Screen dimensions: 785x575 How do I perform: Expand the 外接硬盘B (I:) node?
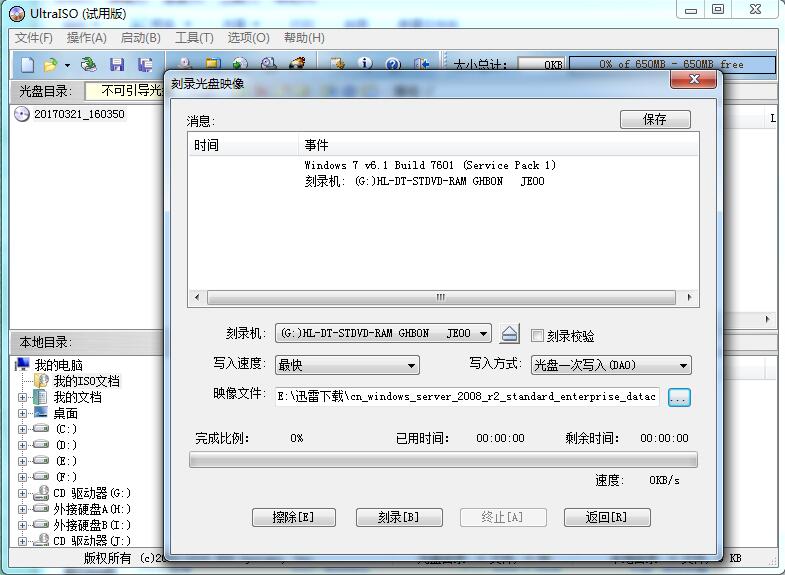22,525
